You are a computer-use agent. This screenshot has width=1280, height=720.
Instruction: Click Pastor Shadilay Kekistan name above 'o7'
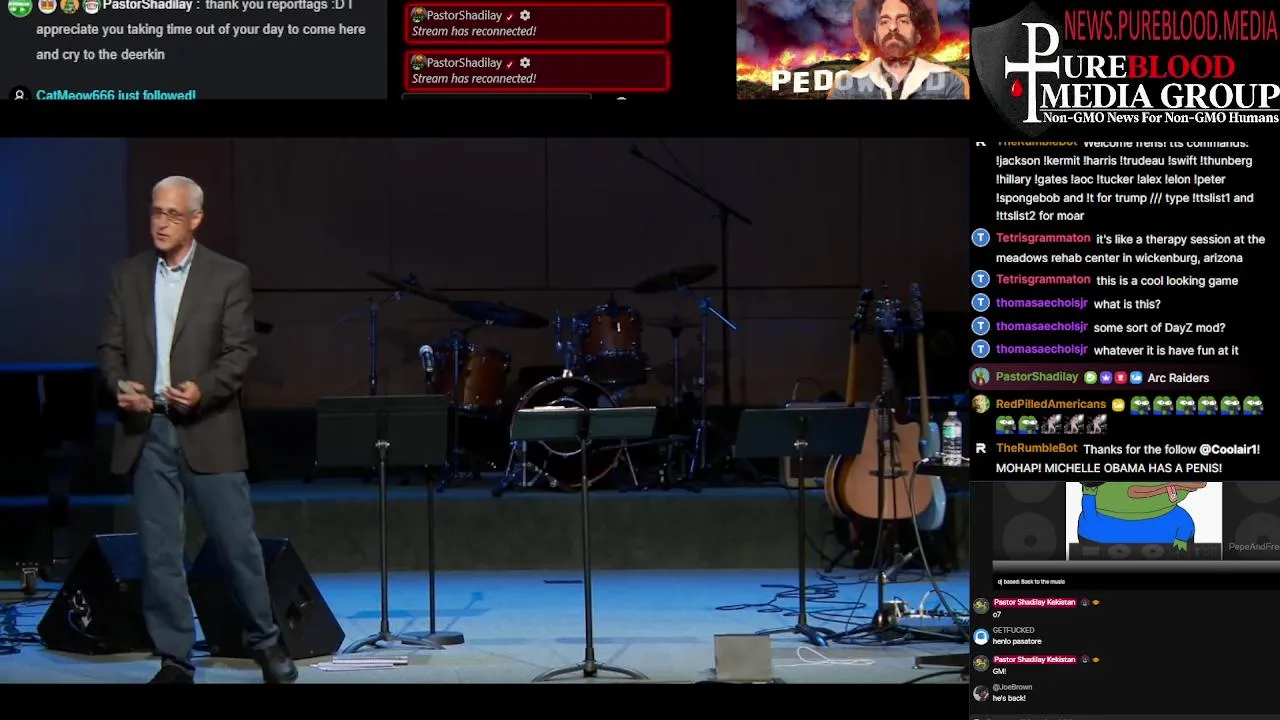click(x=1034, y=602)
